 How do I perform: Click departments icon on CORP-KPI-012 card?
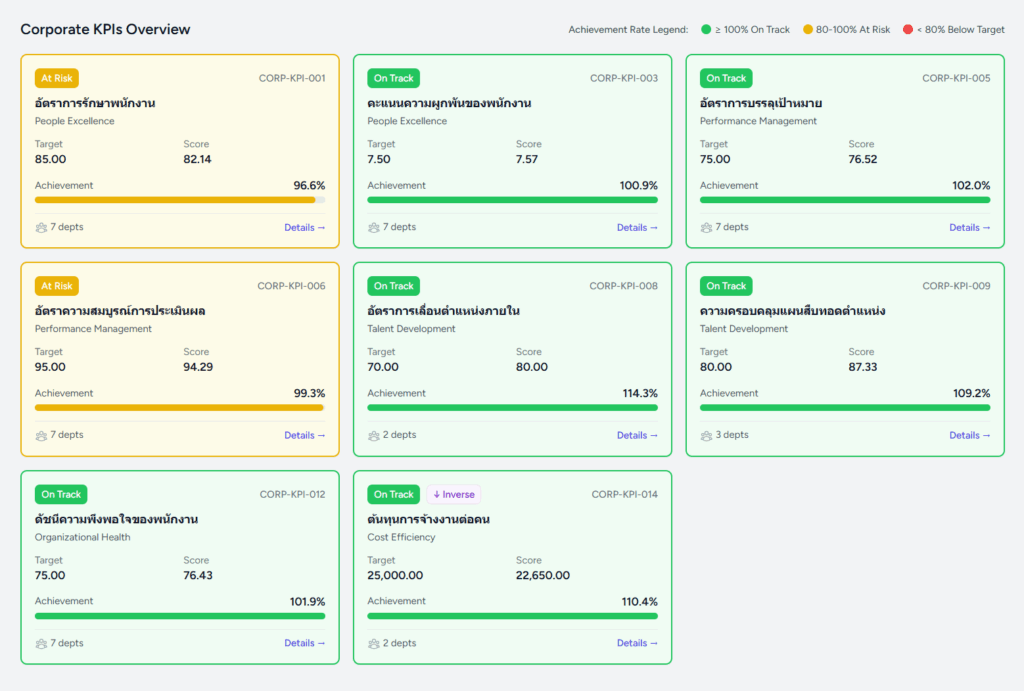coord(41,644)
